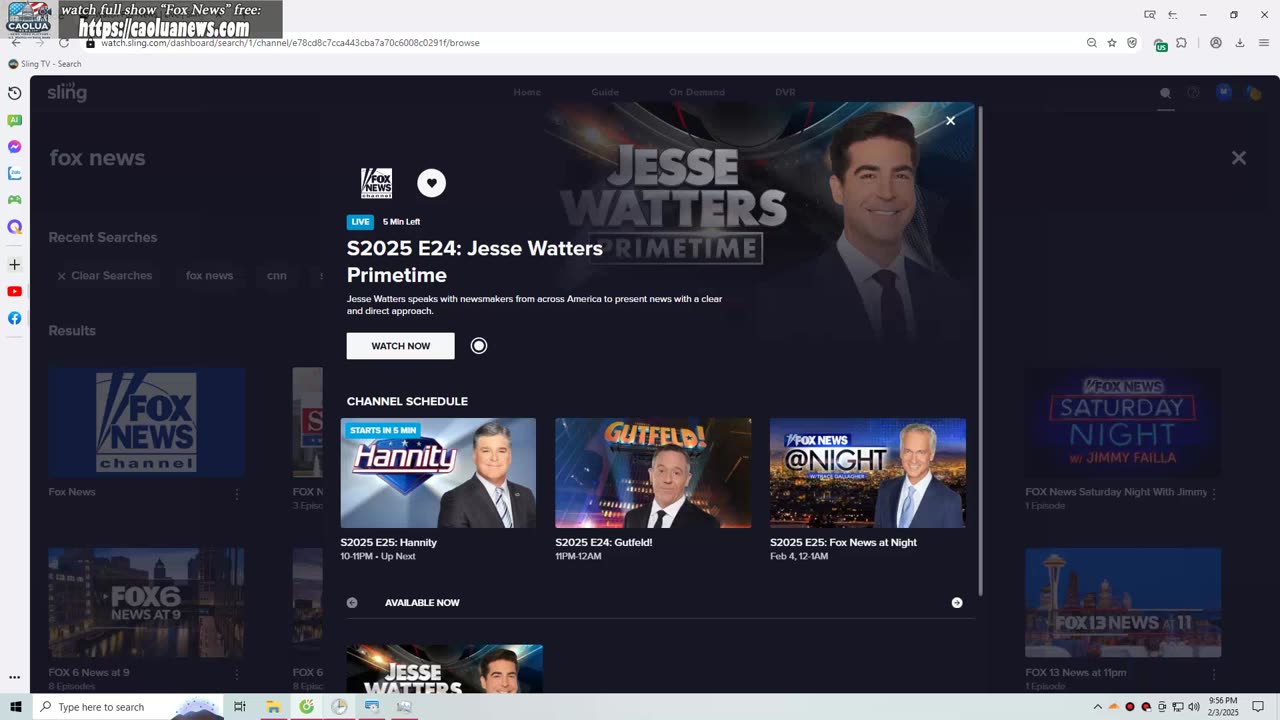The width and height of the screenshot is (1280, 720).
Task: Open the browser profile account icon
Action: (x=1216, y=43)
